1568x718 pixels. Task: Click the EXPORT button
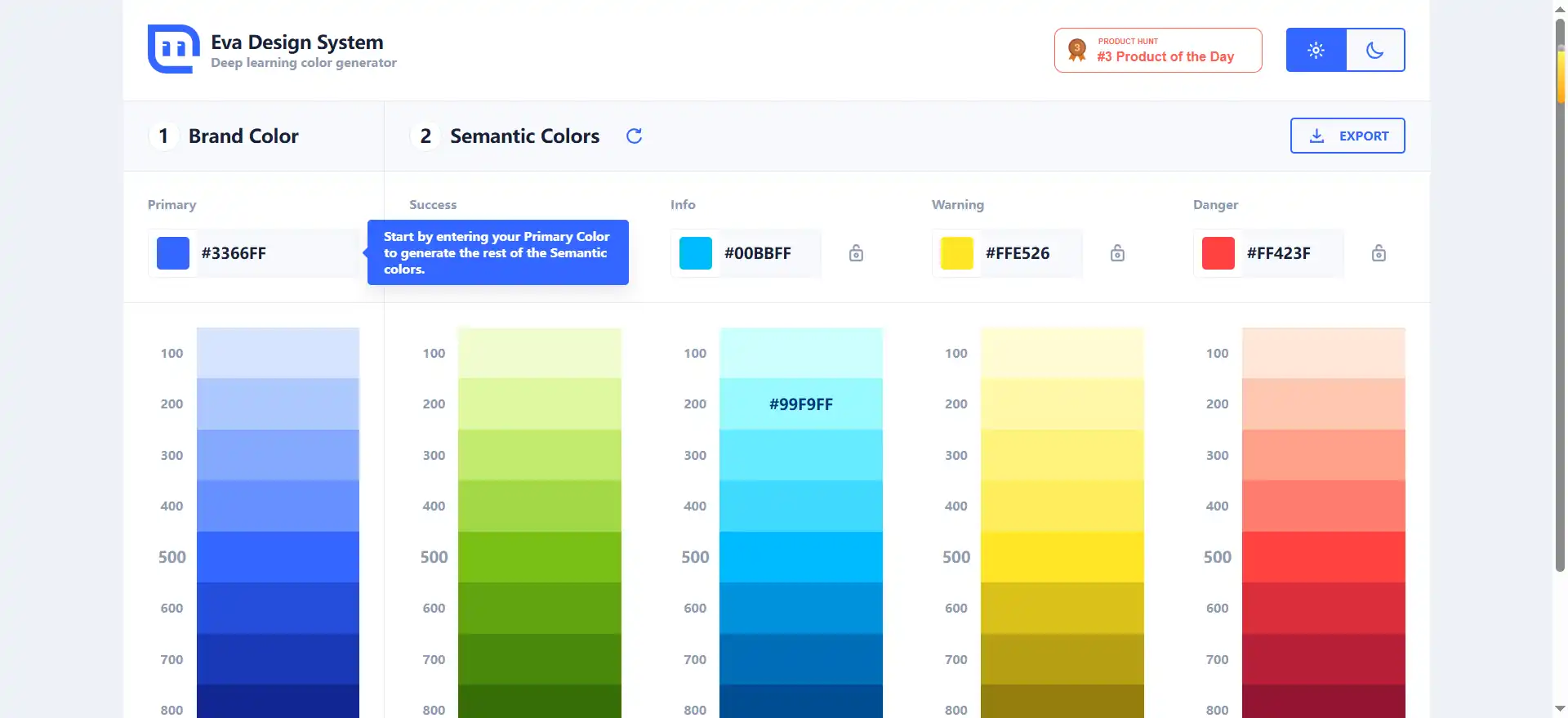point(1347,136)
